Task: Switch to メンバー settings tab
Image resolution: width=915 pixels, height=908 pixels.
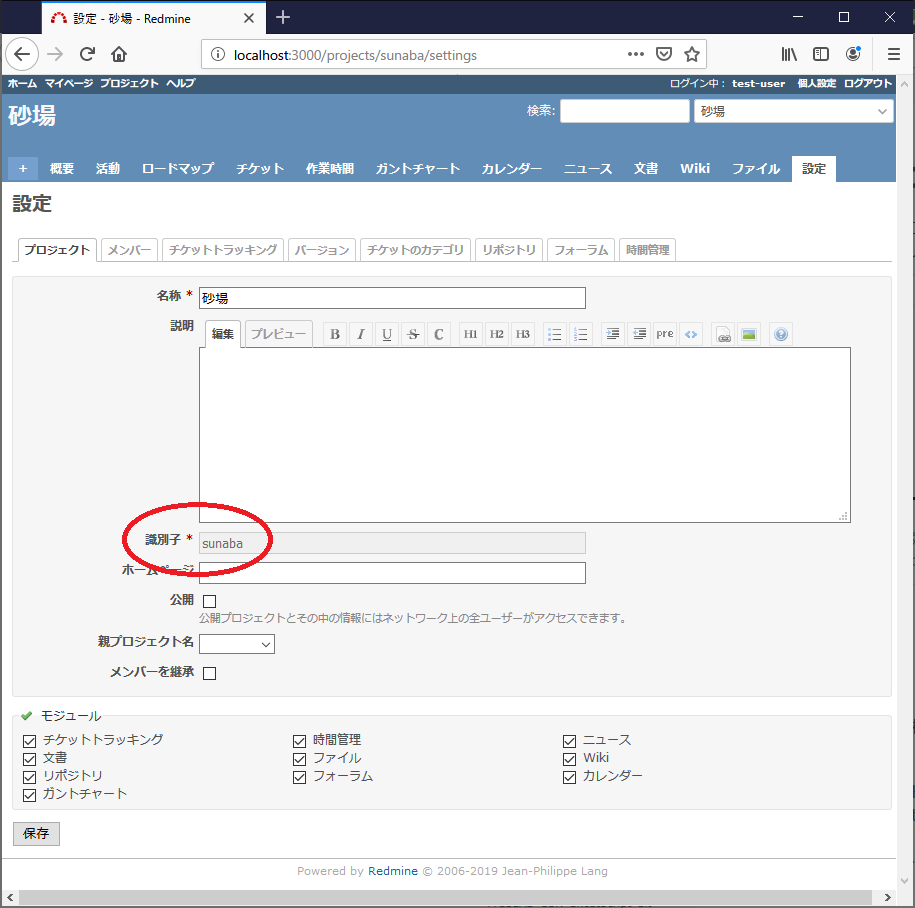Action: 129,250
